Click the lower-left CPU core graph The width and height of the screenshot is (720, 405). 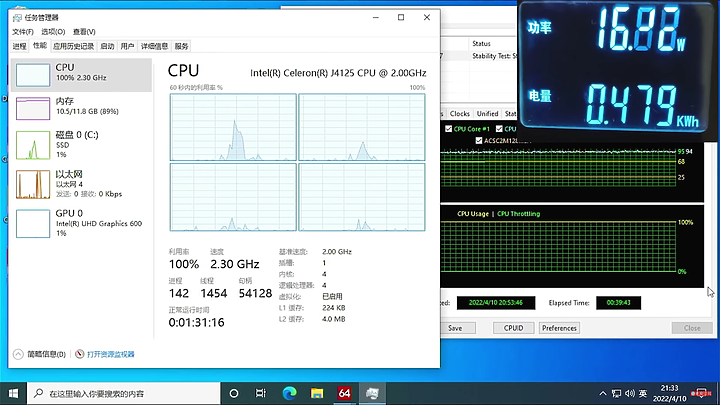click(x=233, y=197)
